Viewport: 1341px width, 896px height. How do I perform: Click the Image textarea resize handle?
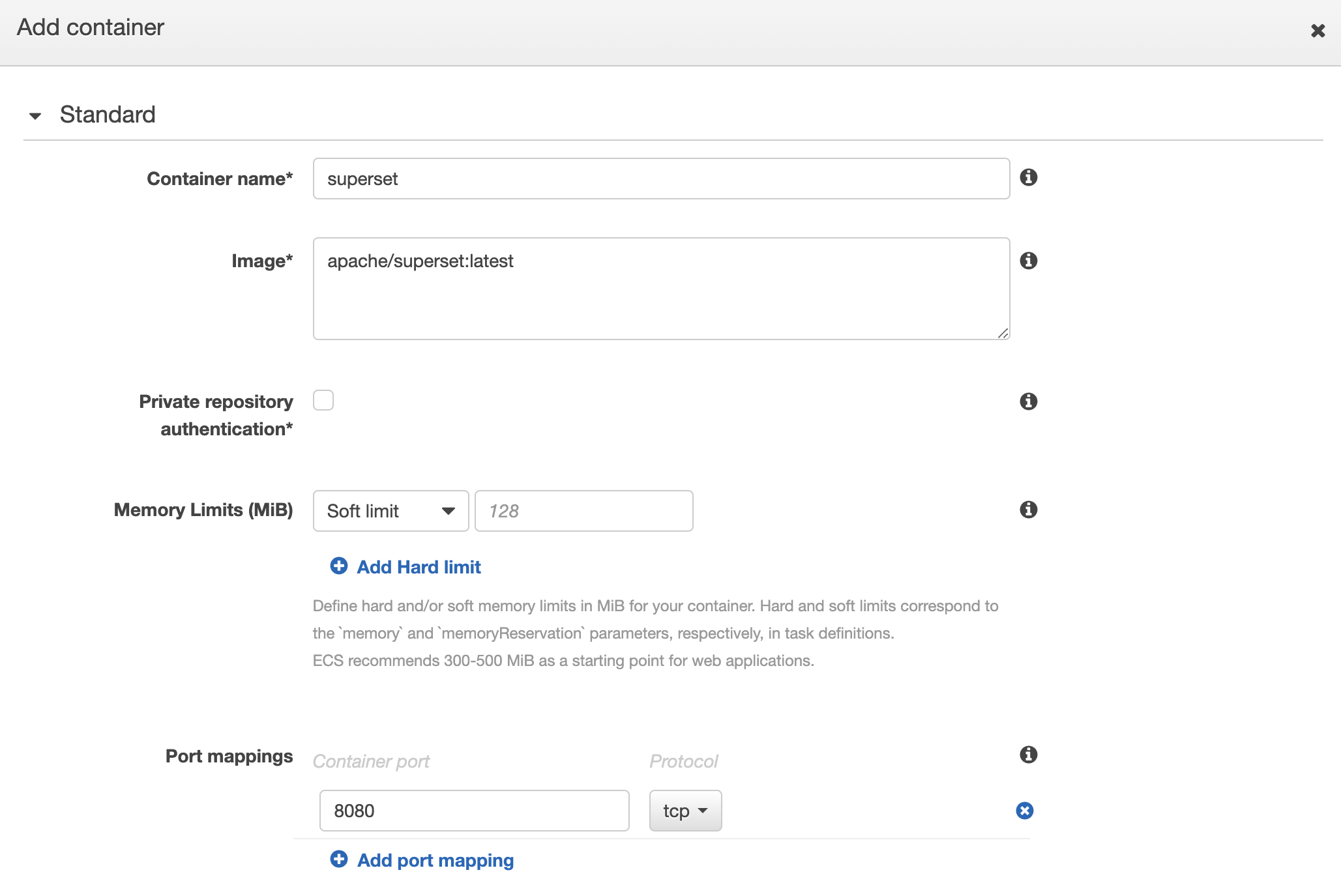pos(1003,333)
